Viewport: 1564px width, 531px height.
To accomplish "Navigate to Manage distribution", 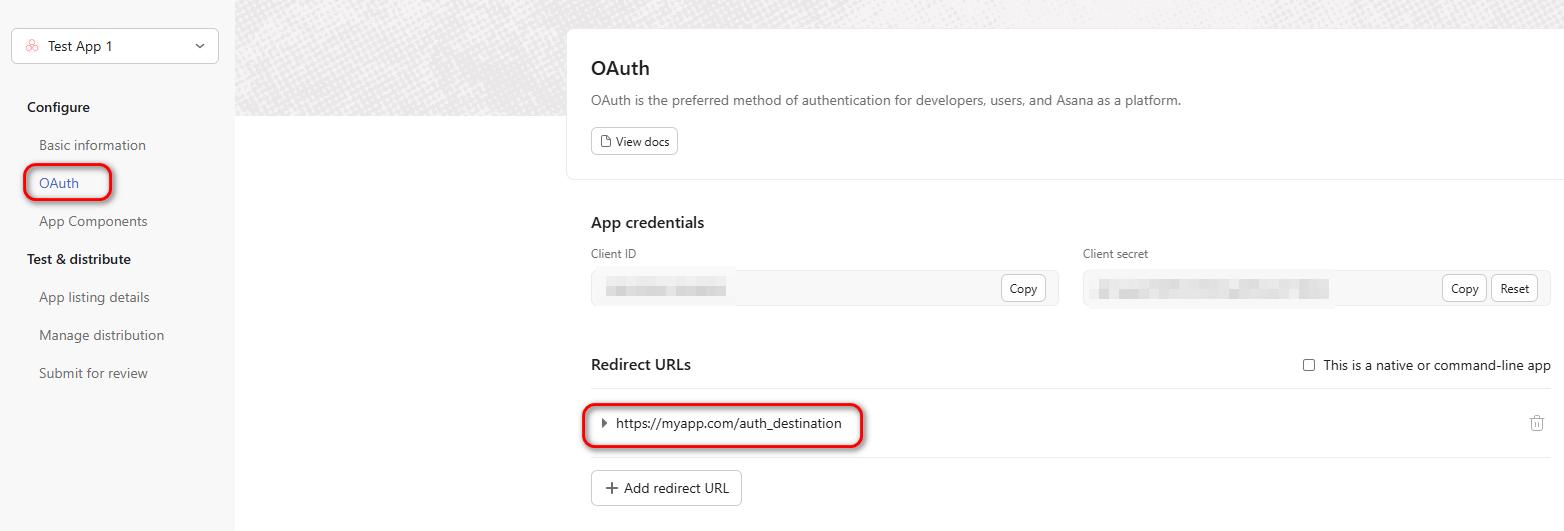I will pyautogui.click(x=101, y=335).
